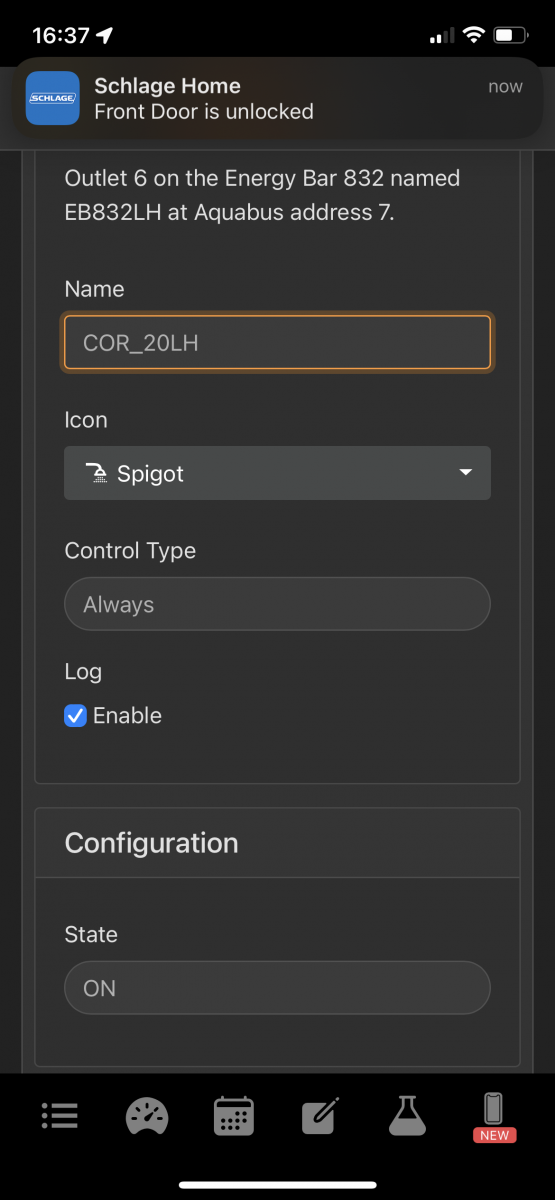Tap the battery status icon
This screenshot has width=555, height=1200.
[x=509, y=35]
